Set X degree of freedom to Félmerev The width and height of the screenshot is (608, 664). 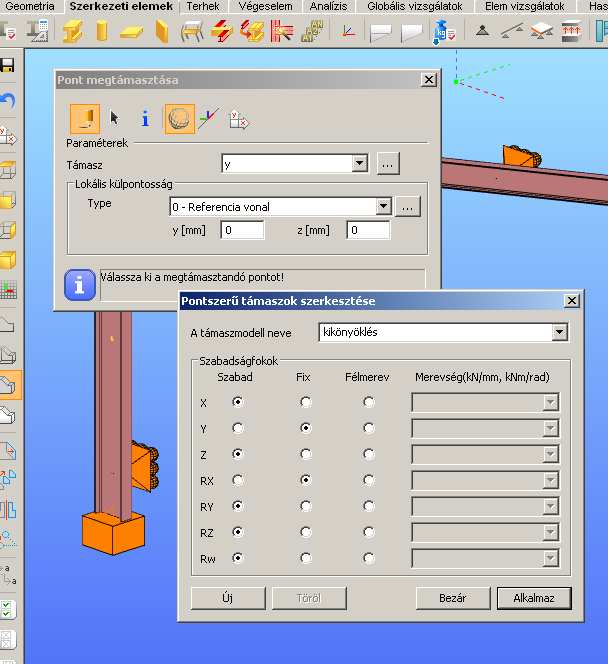(x=369, y=402)
